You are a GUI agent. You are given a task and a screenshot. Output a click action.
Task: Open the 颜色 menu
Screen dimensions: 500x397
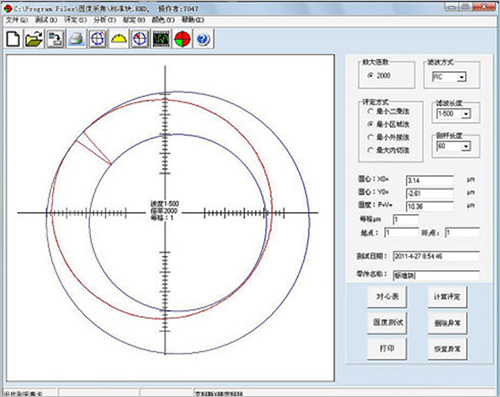click(x=163, y=20)
